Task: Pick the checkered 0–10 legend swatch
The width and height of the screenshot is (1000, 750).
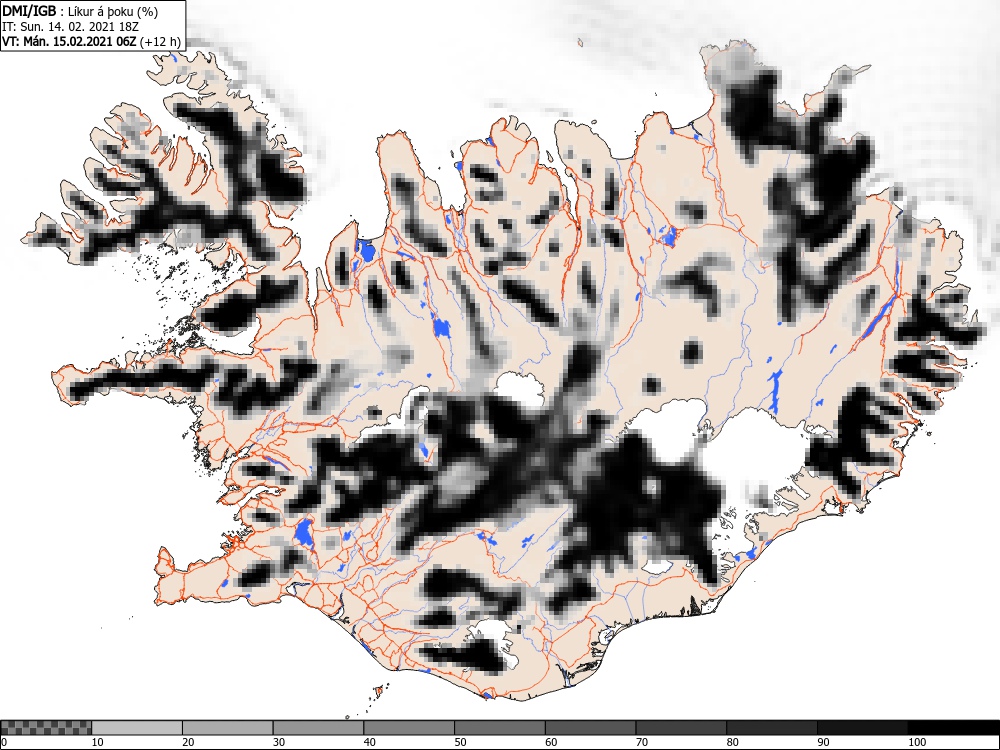Action: [x=47, y=728]
